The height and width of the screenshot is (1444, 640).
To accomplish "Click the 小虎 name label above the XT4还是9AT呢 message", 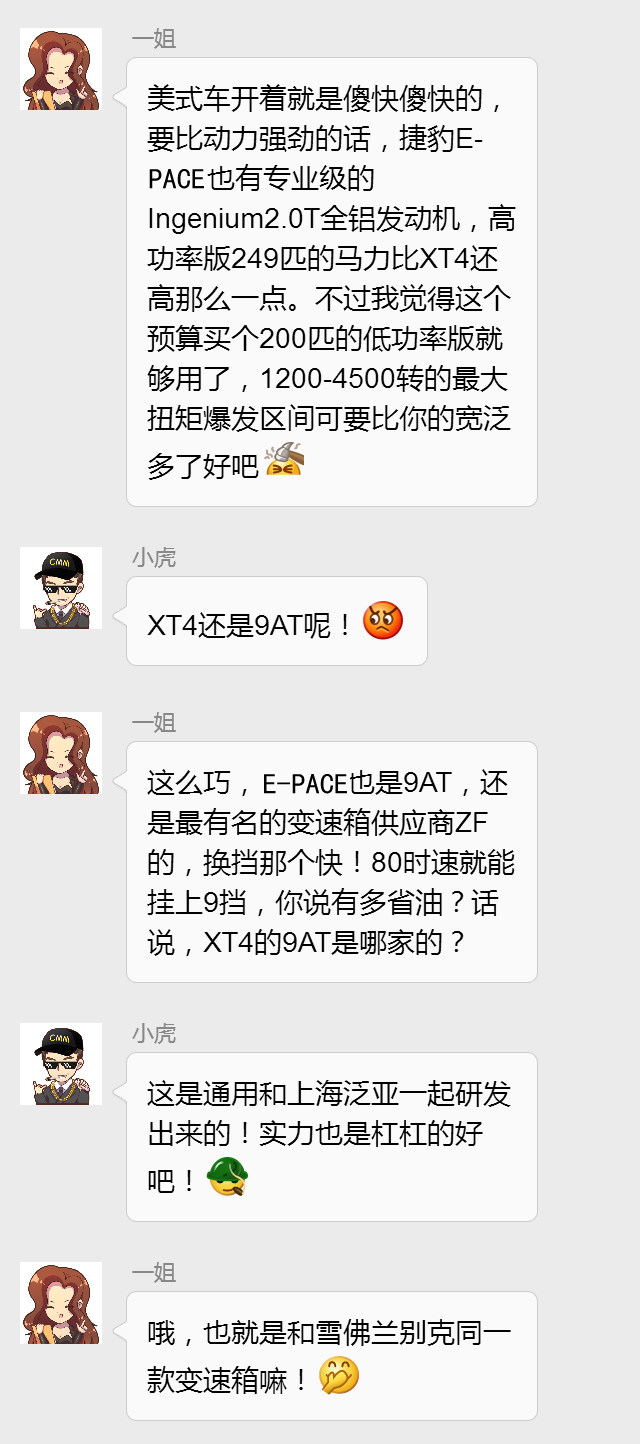I will click(x=153, y=558).
